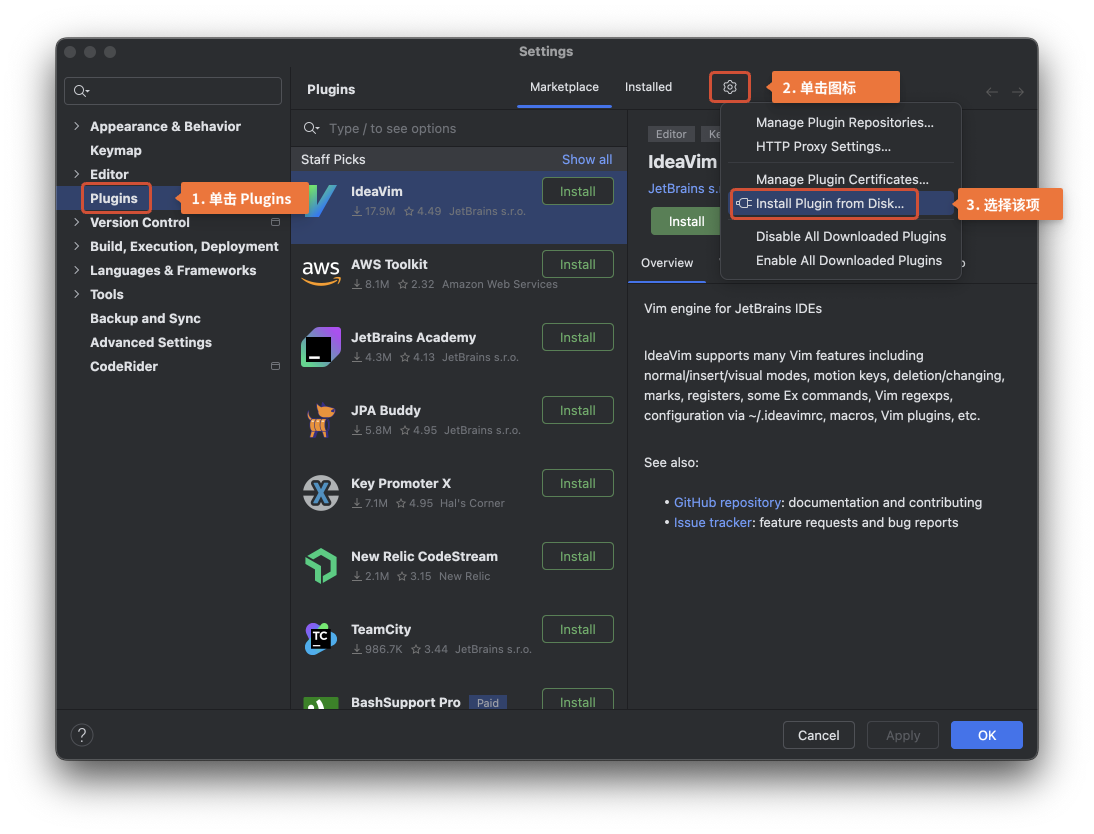Select the TeamCity plugin name
The width and height of the screenshot is (1094, 834).
[x=381, y=630]
